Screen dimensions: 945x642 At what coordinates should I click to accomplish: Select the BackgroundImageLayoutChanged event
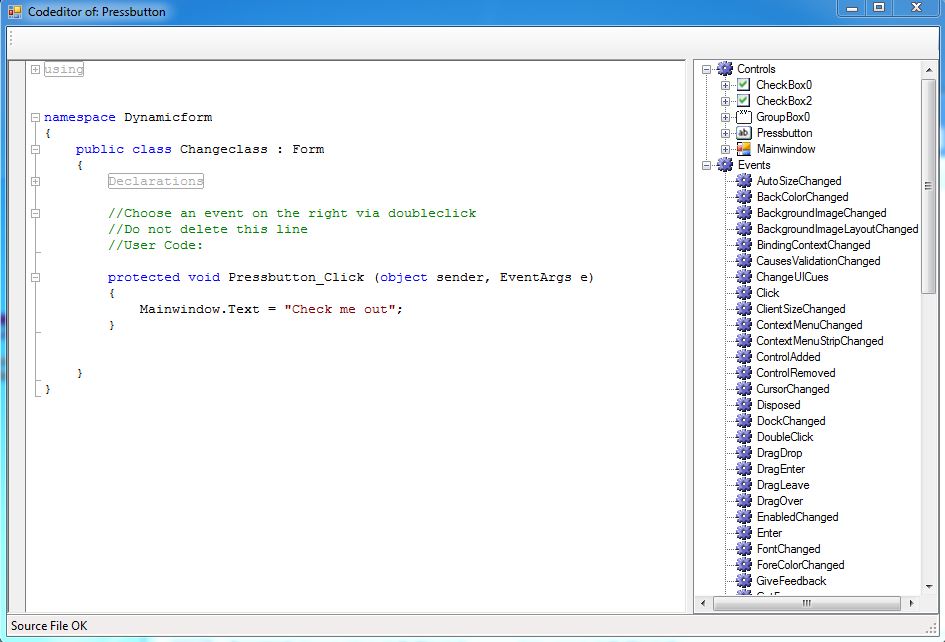tap(837, 228)
